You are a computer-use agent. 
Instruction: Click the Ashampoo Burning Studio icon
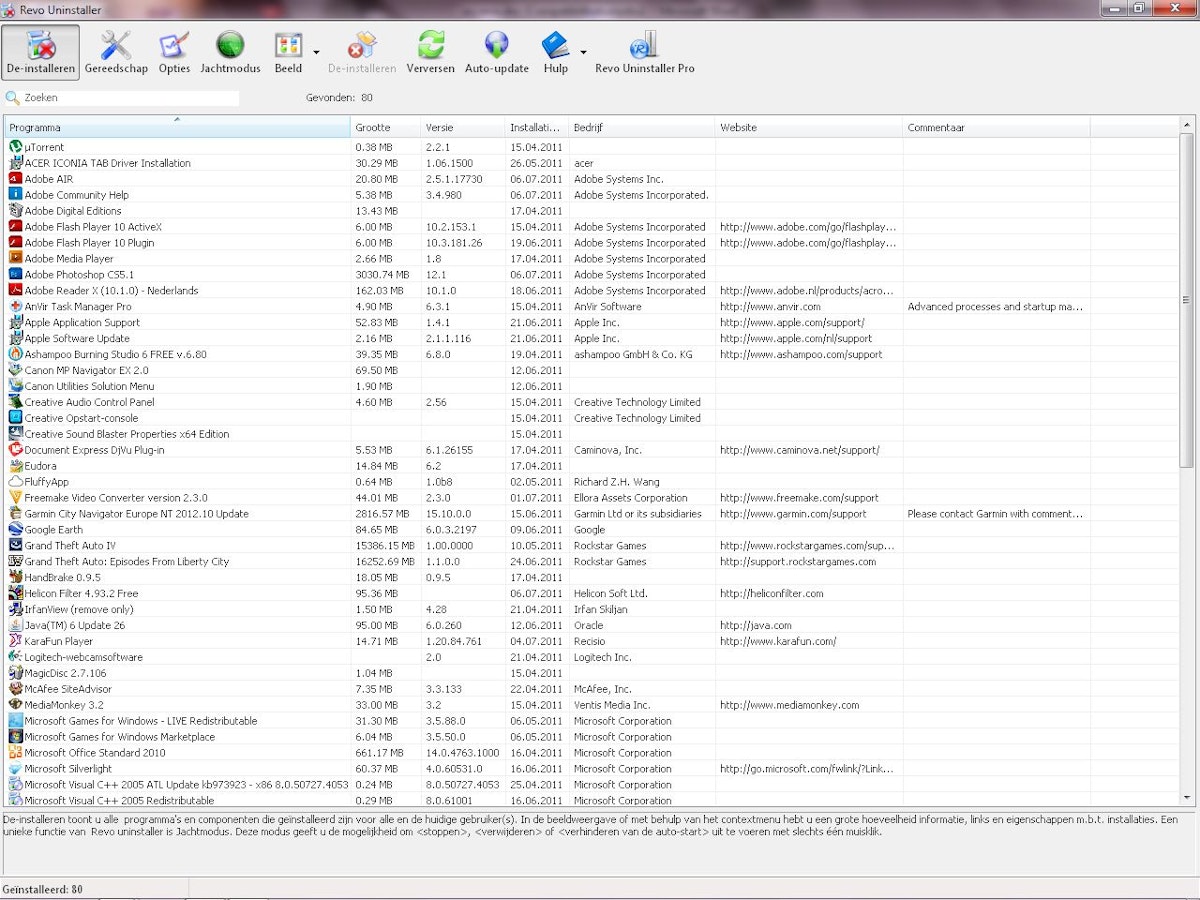15,354
